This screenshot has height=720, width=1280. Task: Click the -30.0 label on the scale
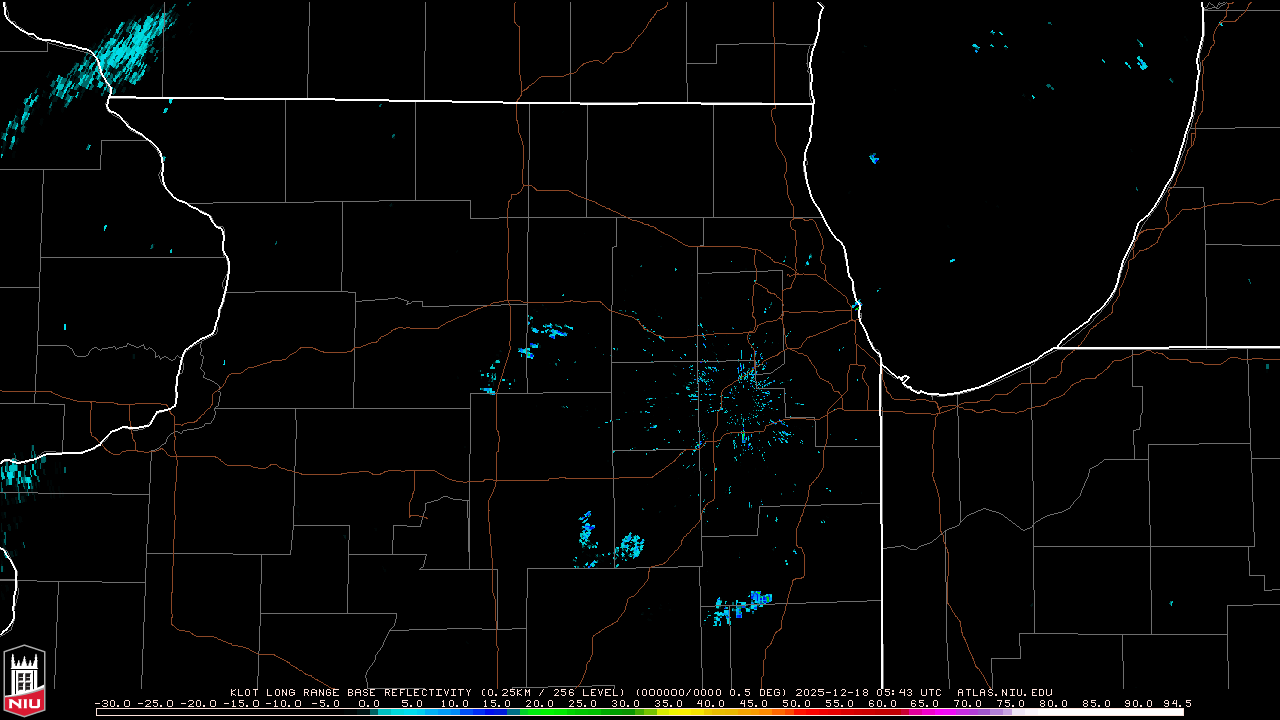112,703
